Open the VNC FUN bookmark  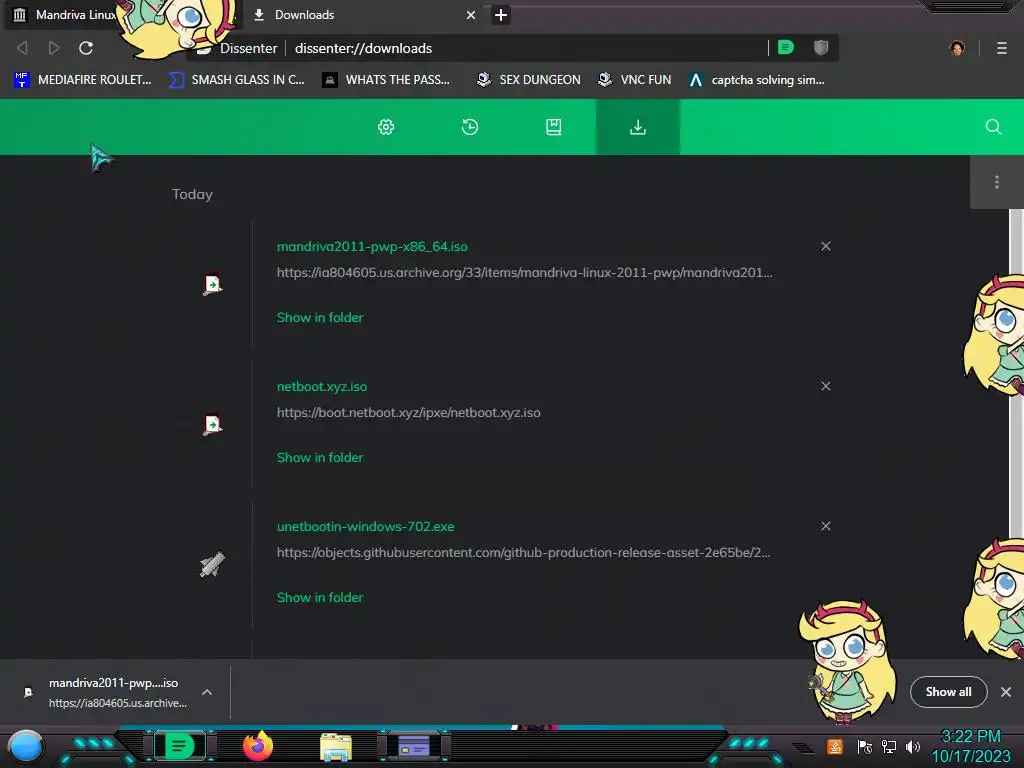635,80
